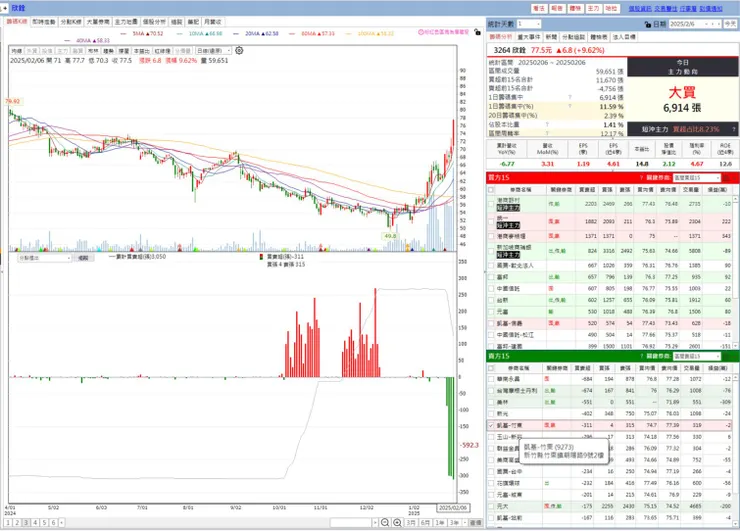
Task: Toggle the 布林 overlay button
Action: coord(93,51)
